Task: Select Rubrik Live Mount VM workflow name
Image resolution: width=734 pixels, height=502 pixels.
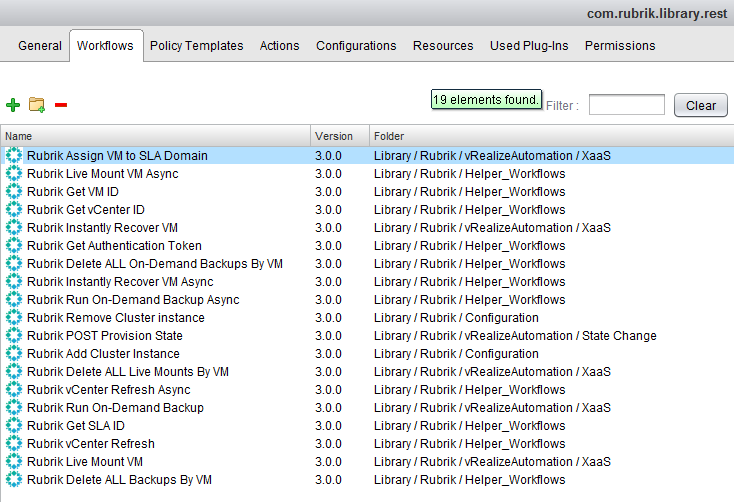Action: [x=85, y=462]
